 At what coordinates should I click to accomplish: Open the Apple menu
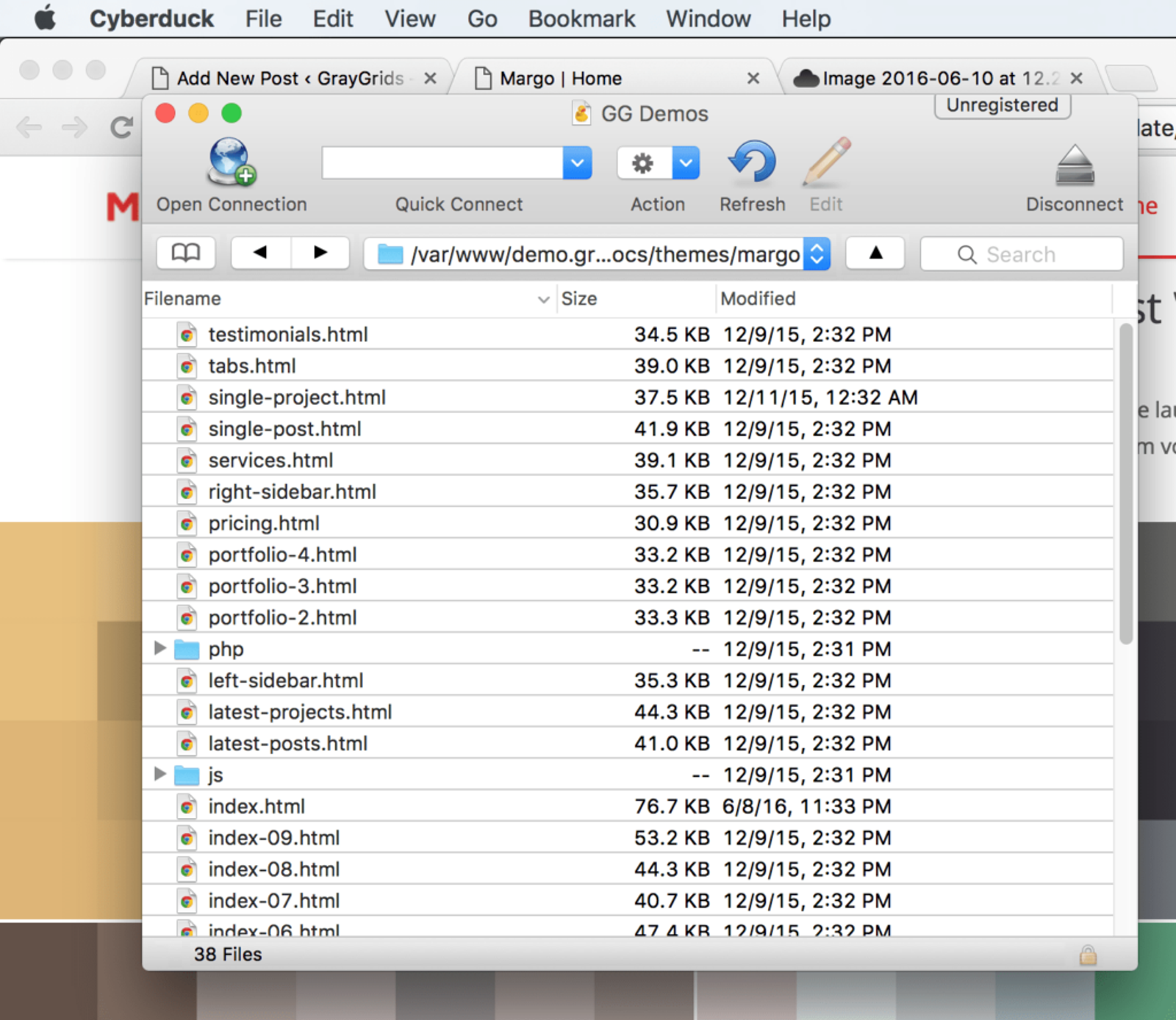(x=45, y=18)
